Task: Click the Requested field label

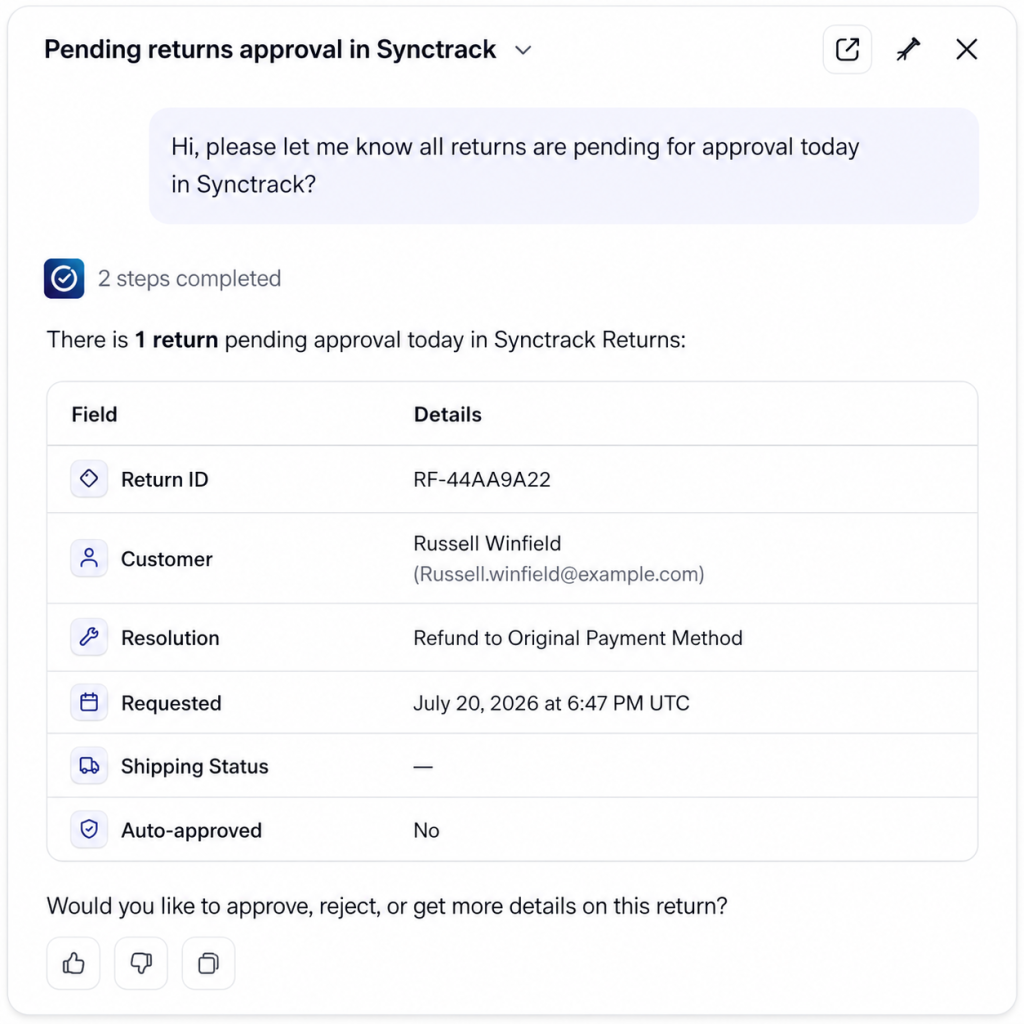Action: click(x=171, y=703)
